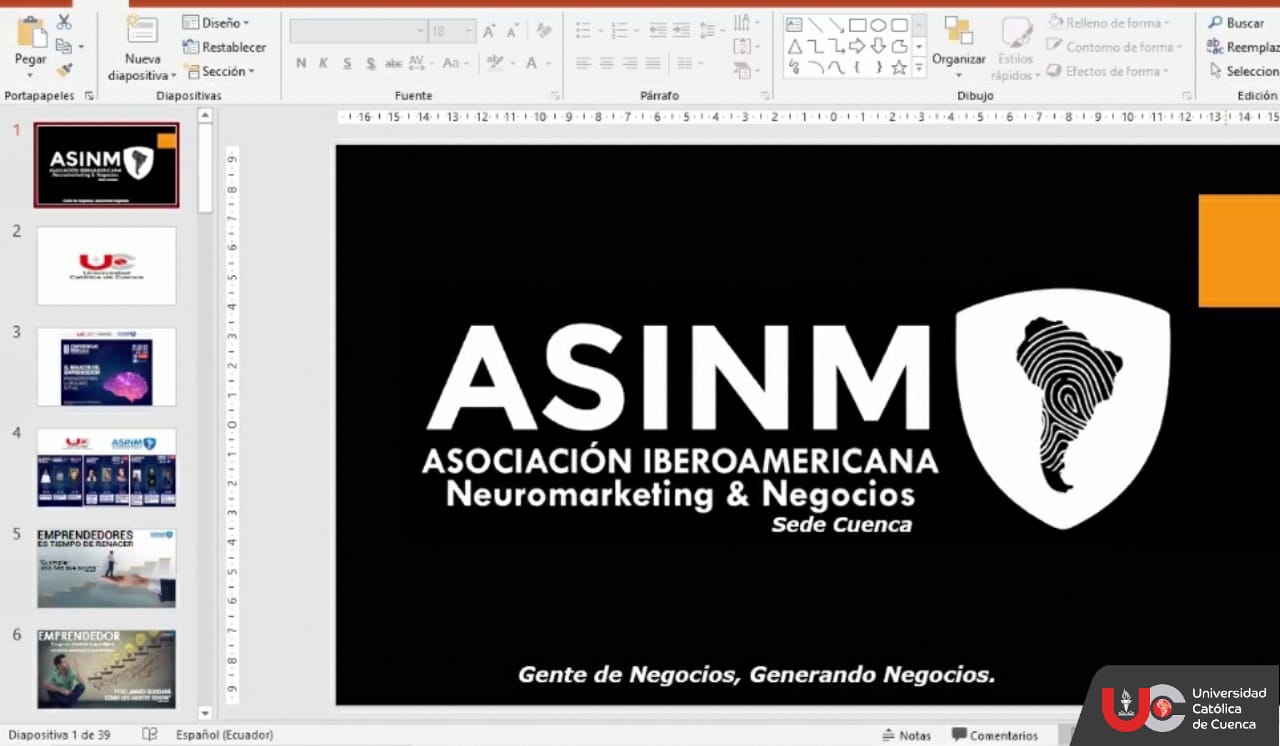
Task: Clear all formatting icon in Fuente
Action: [x=543, y=32]
